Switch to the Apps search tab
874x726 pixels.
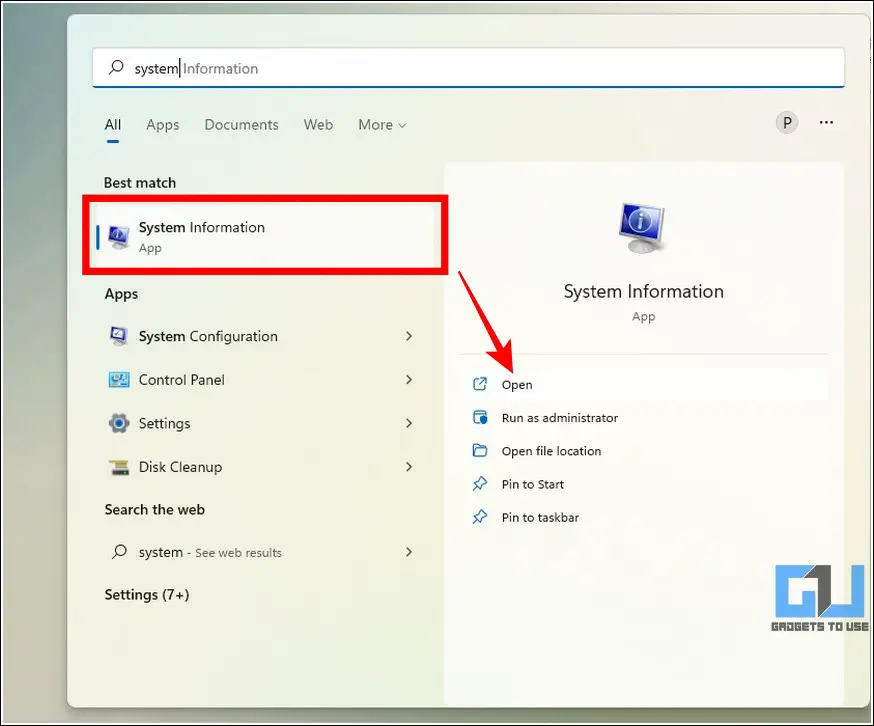(x=163, y=125)
